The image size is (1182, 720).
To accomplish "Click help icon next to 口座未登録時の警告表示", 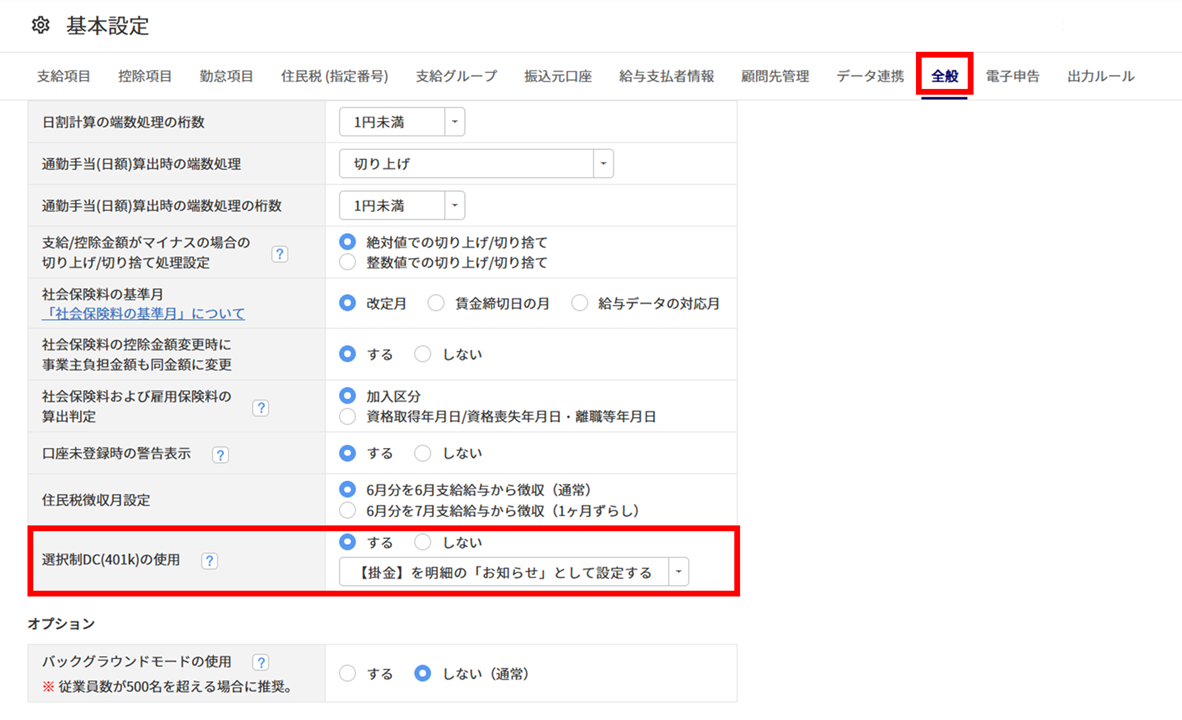I will (221, 454).
